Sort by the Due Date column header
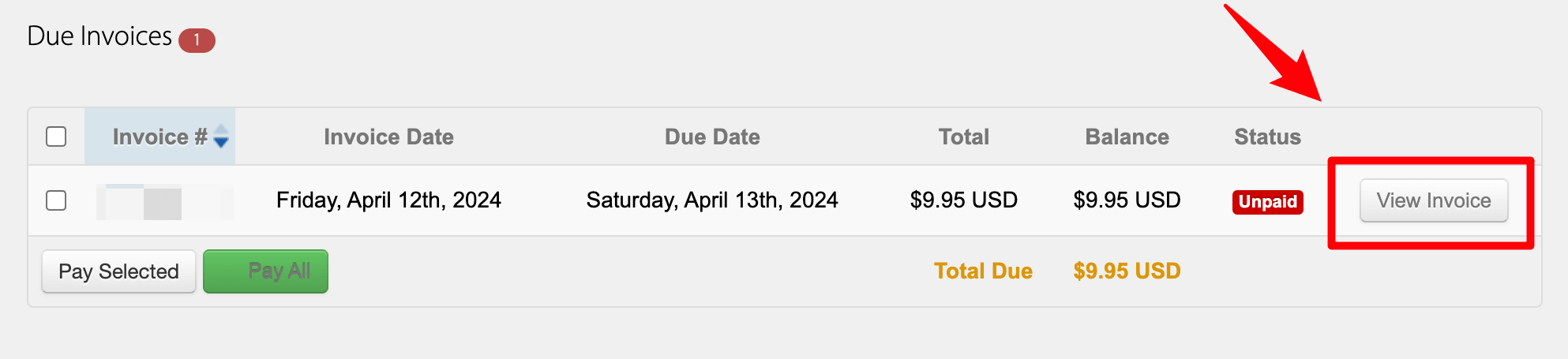The image size is (1568, 359). click(x=712, y=136)
